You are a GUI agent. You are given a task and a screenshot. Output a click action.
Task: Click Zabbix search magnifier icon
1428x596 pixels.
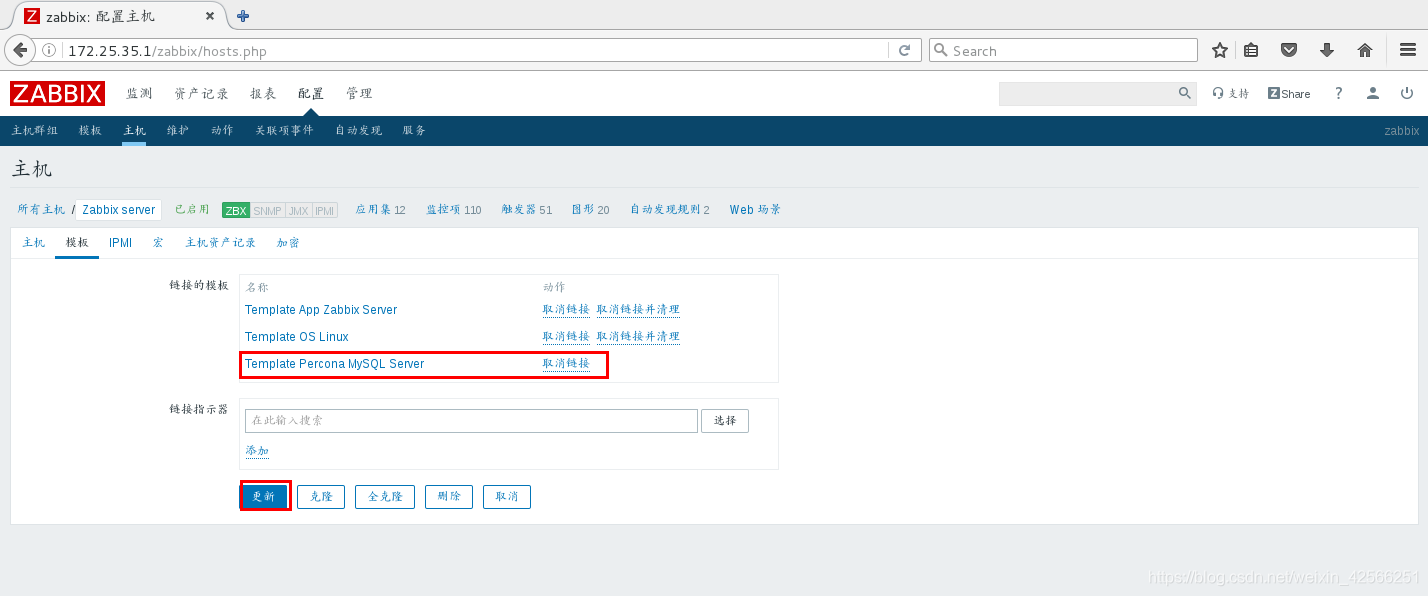(x=1185, y=93)
